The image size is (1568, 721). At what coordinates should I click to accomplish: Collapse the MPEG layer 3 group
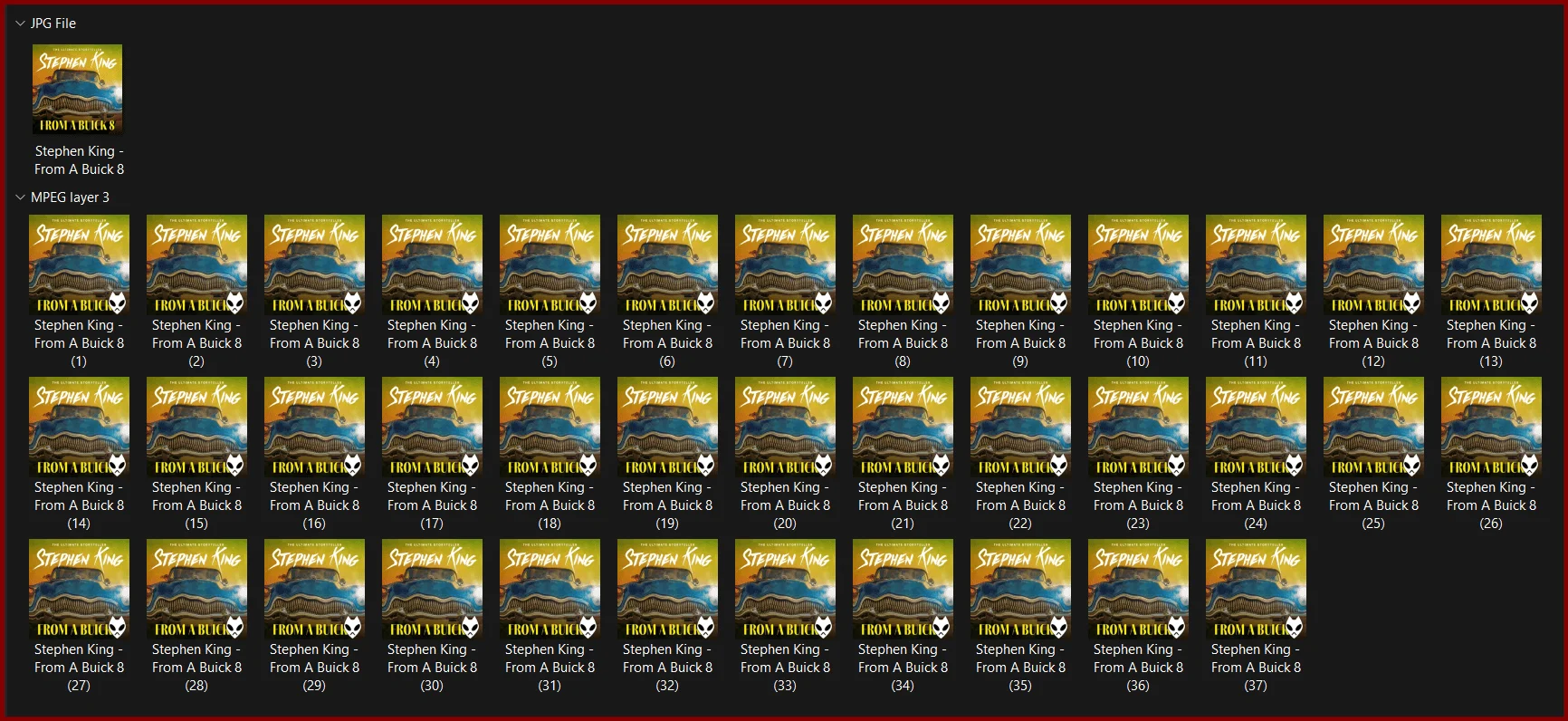[20, 197]
